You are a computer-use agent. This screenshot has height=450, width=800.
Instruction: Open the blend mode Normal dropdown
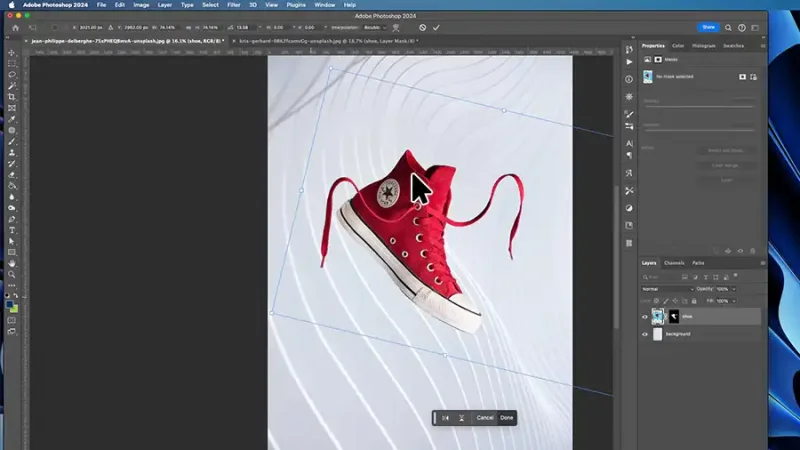pyautogui.click(x=667, y=289)
